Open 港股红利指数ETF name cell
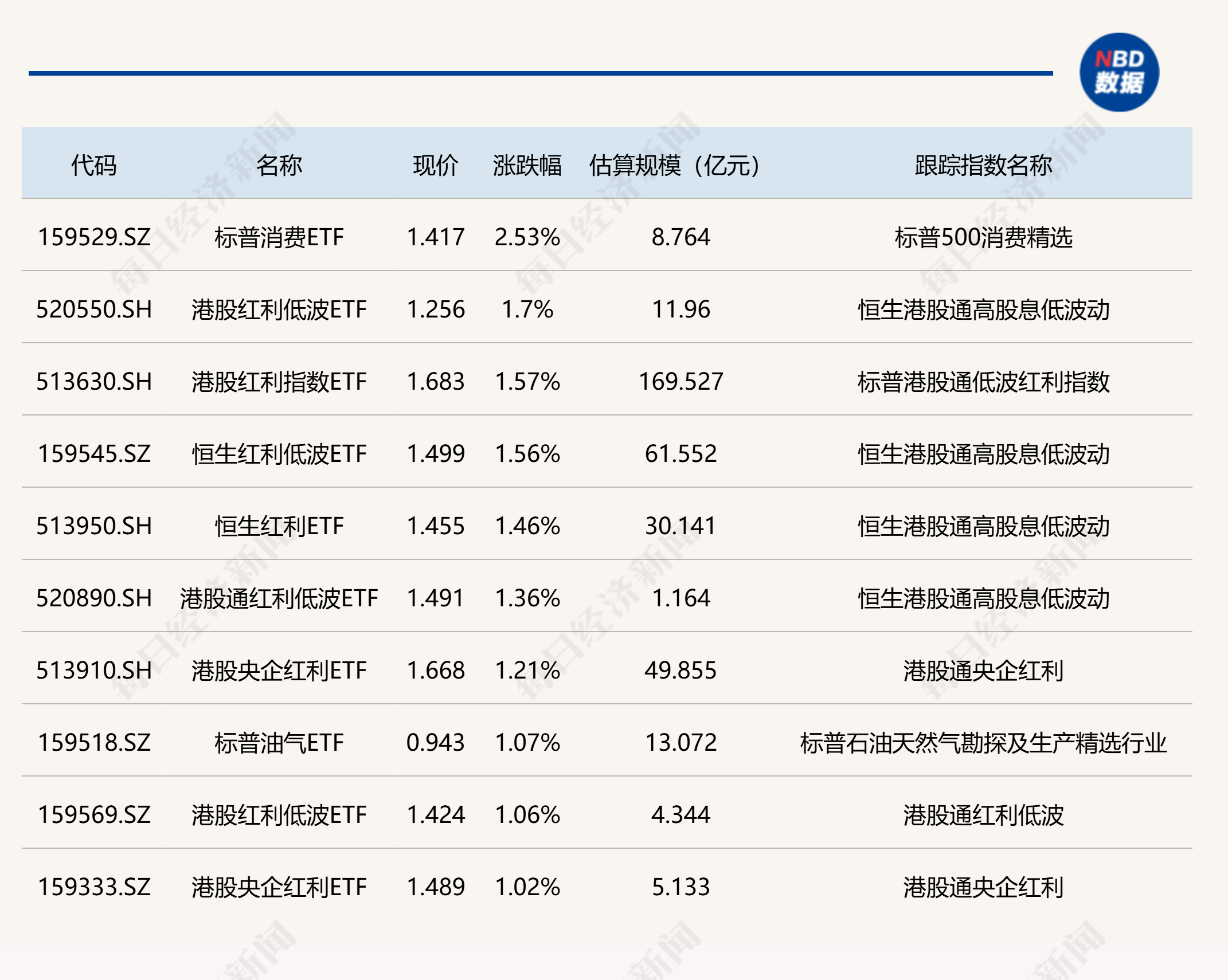Image resolution: width=1228 pixels, height=980 pixels. 279,382
